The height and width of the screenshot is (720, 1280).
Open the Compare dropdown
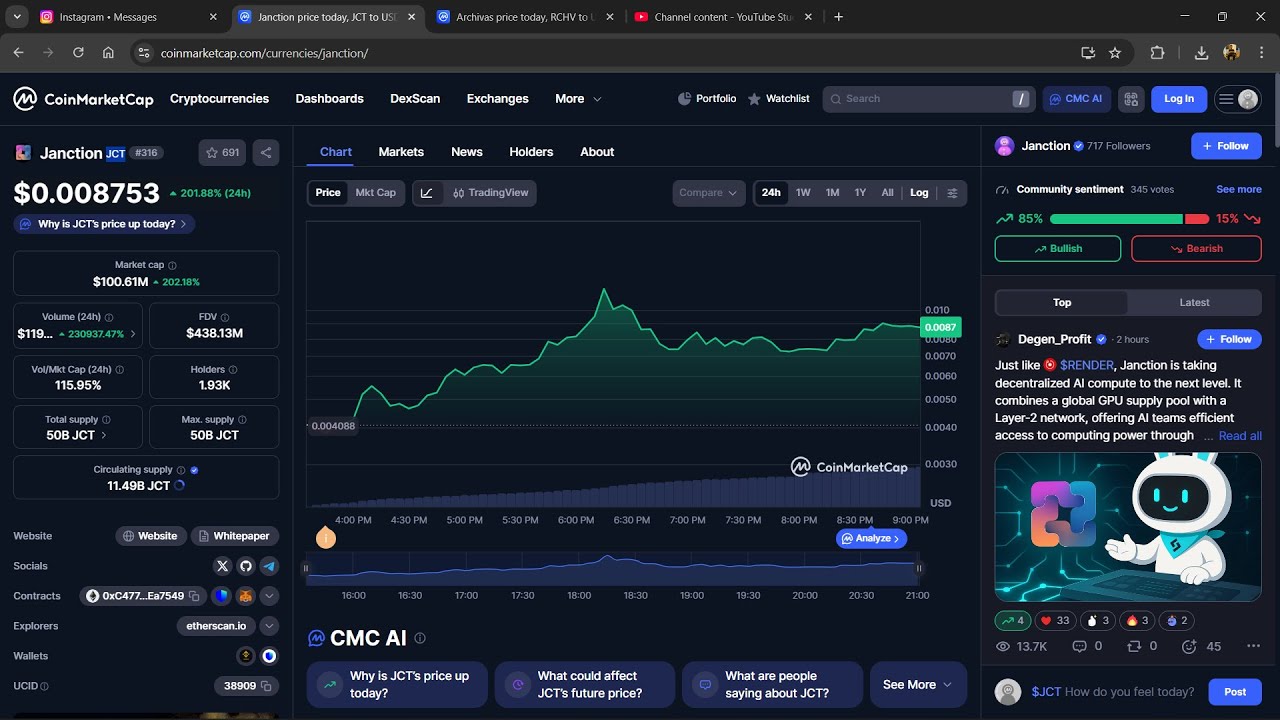pyautogui.click(x=708, y=193)
